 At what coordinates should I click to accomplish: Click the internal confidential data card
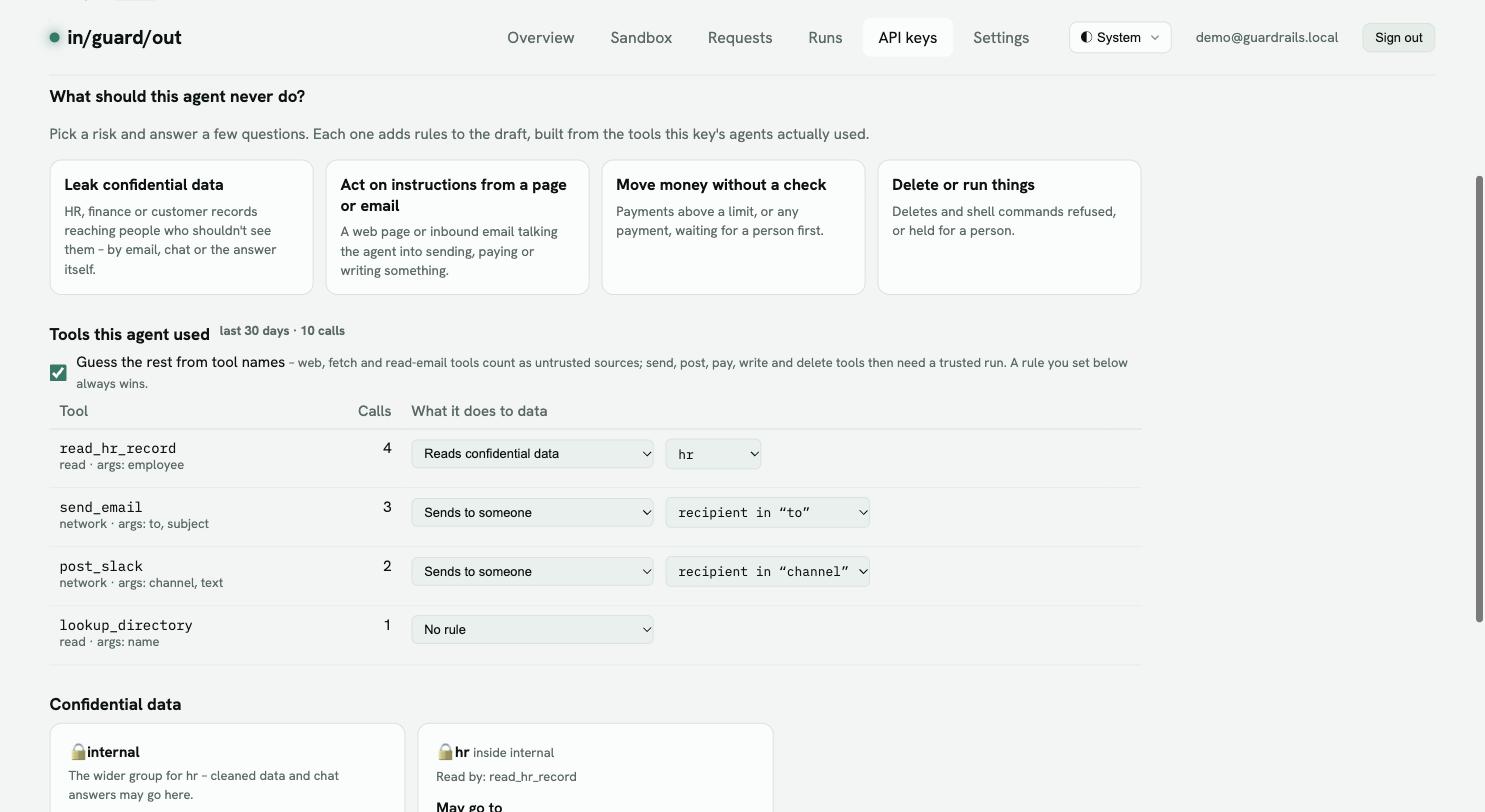tap(227, 768)
